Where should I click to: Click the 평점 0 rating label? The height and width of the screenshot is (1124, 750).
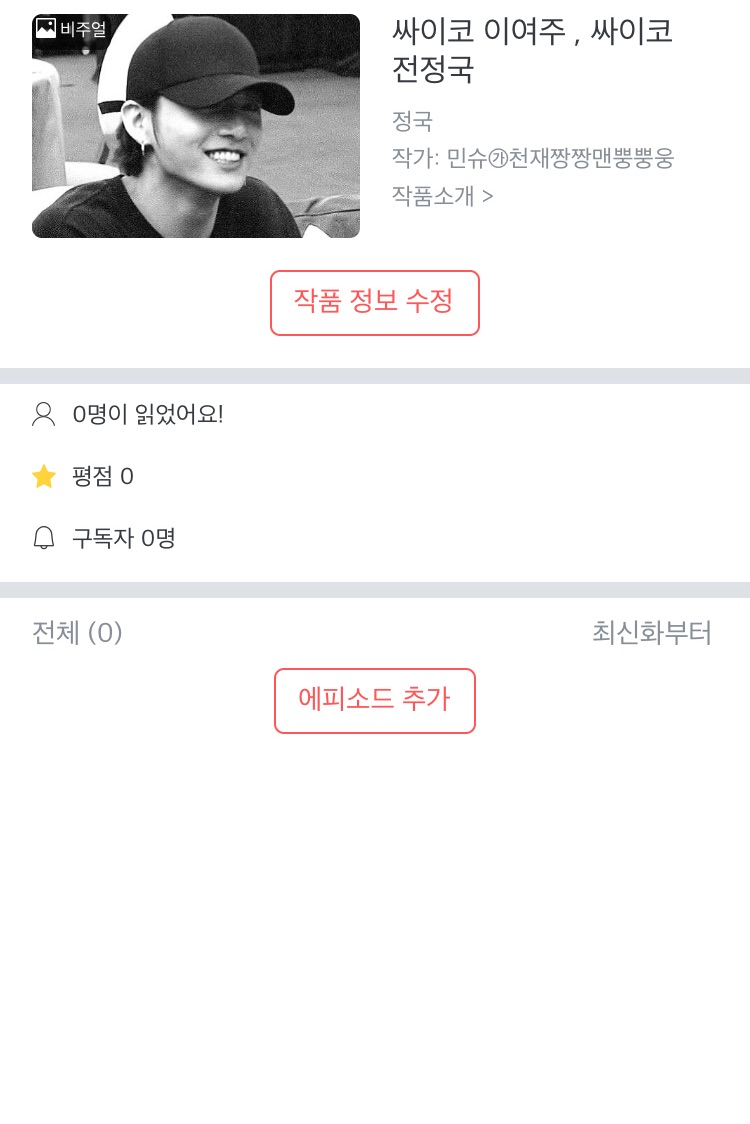pos(102,476)
